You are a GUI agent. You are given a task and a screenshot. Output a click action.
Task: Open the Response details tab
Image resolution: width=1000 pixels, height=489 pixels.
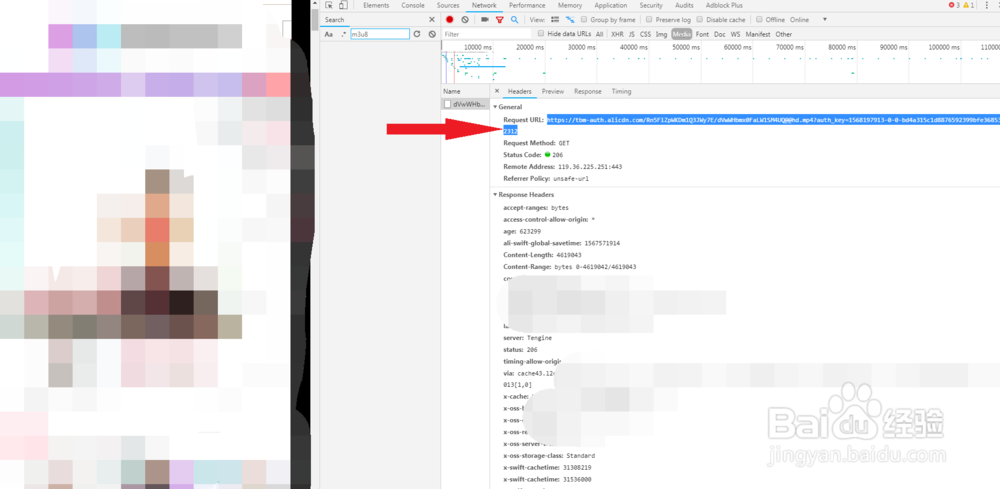coord(587,91)
